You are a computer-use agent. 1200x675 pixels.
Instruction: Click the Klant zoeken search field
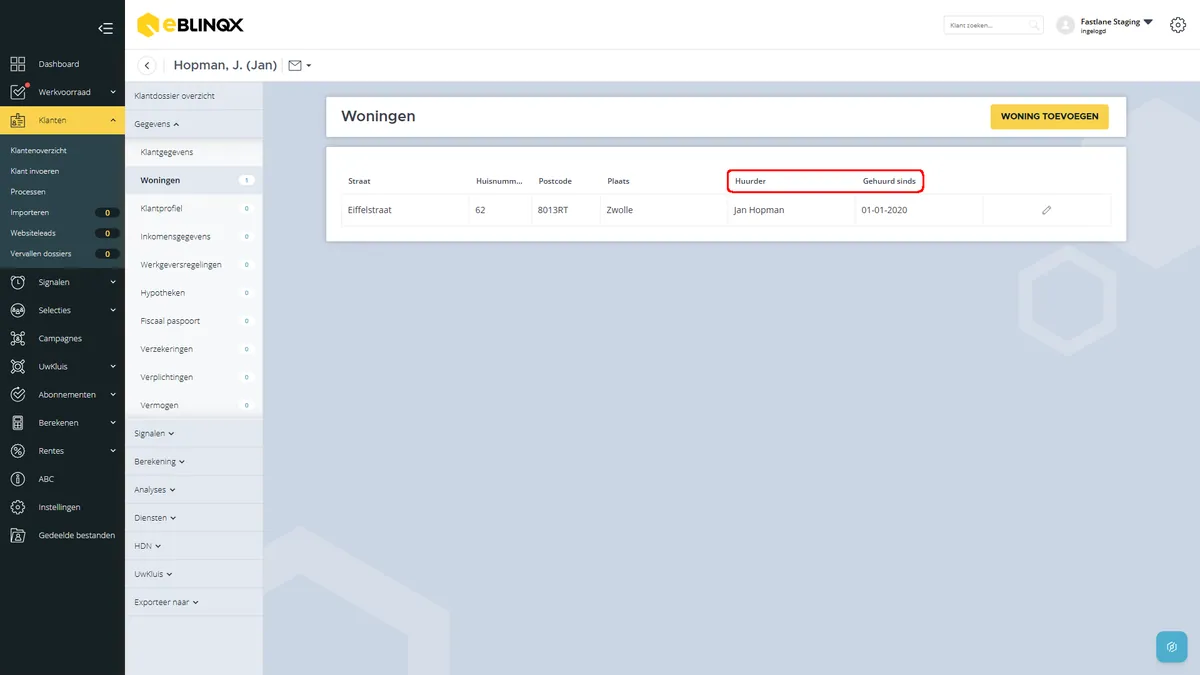tap(993, 25)
